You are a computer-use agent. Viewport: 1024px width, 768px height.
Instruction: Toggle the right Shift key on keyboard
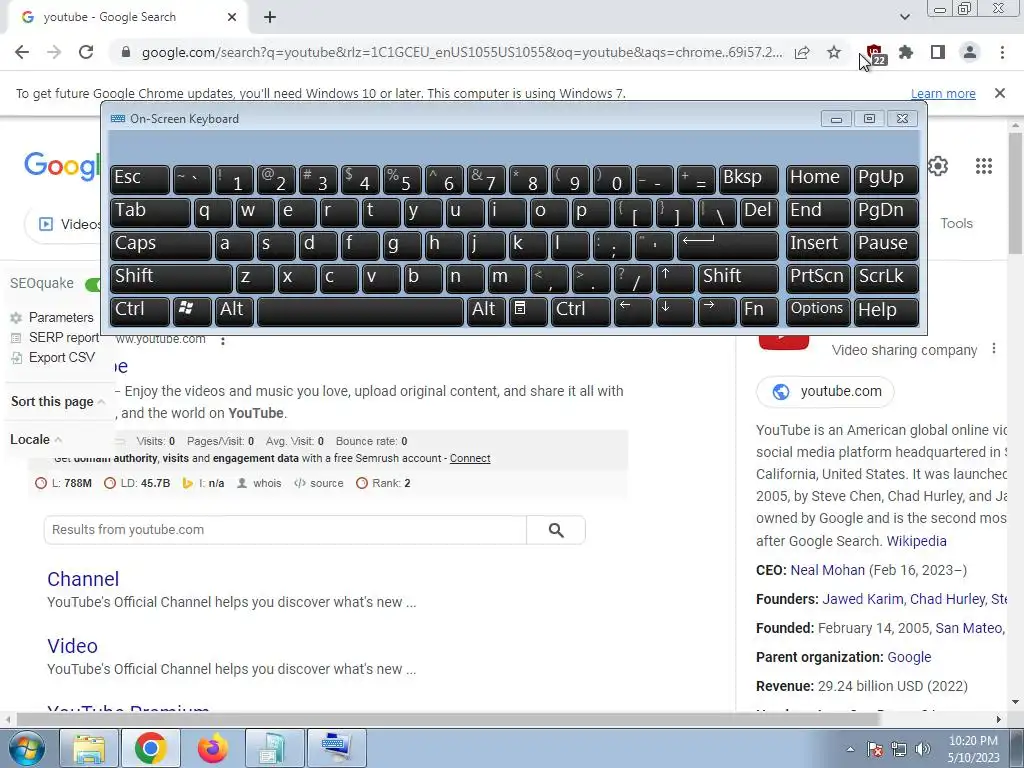click(x=738, y=278)
